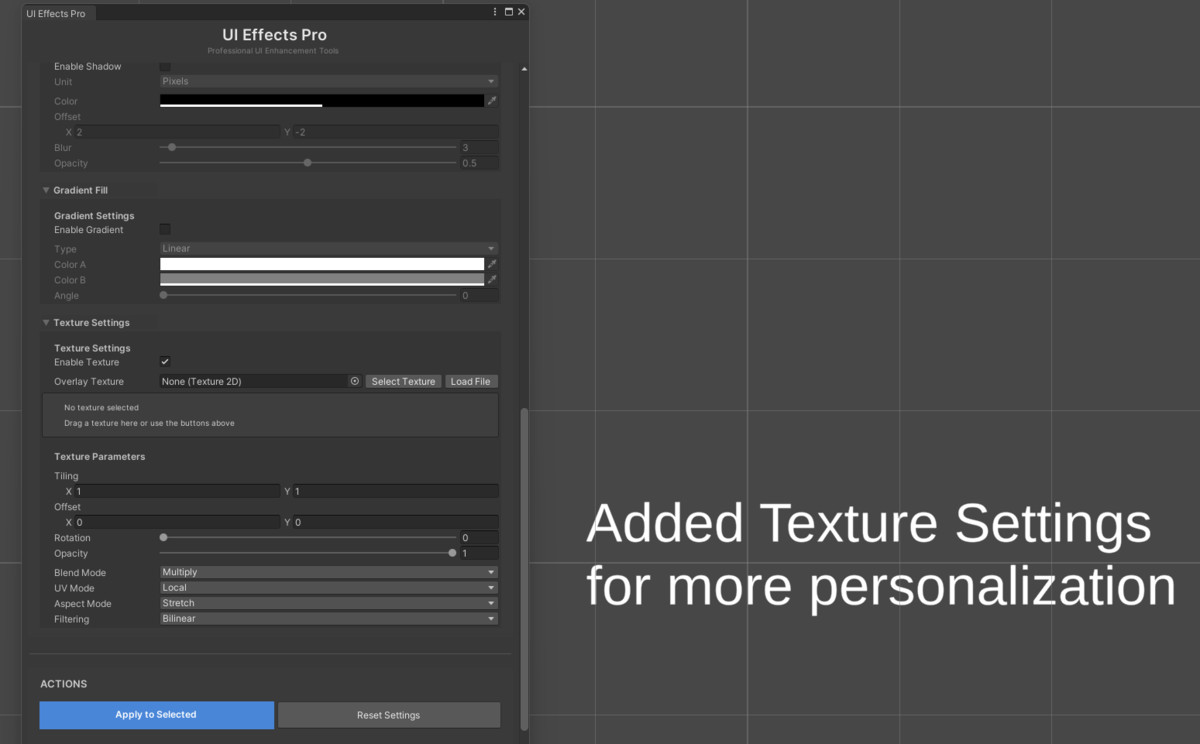Click Load File to import a texture
This screenshot has height=744, width=1200.
(471, 381)
